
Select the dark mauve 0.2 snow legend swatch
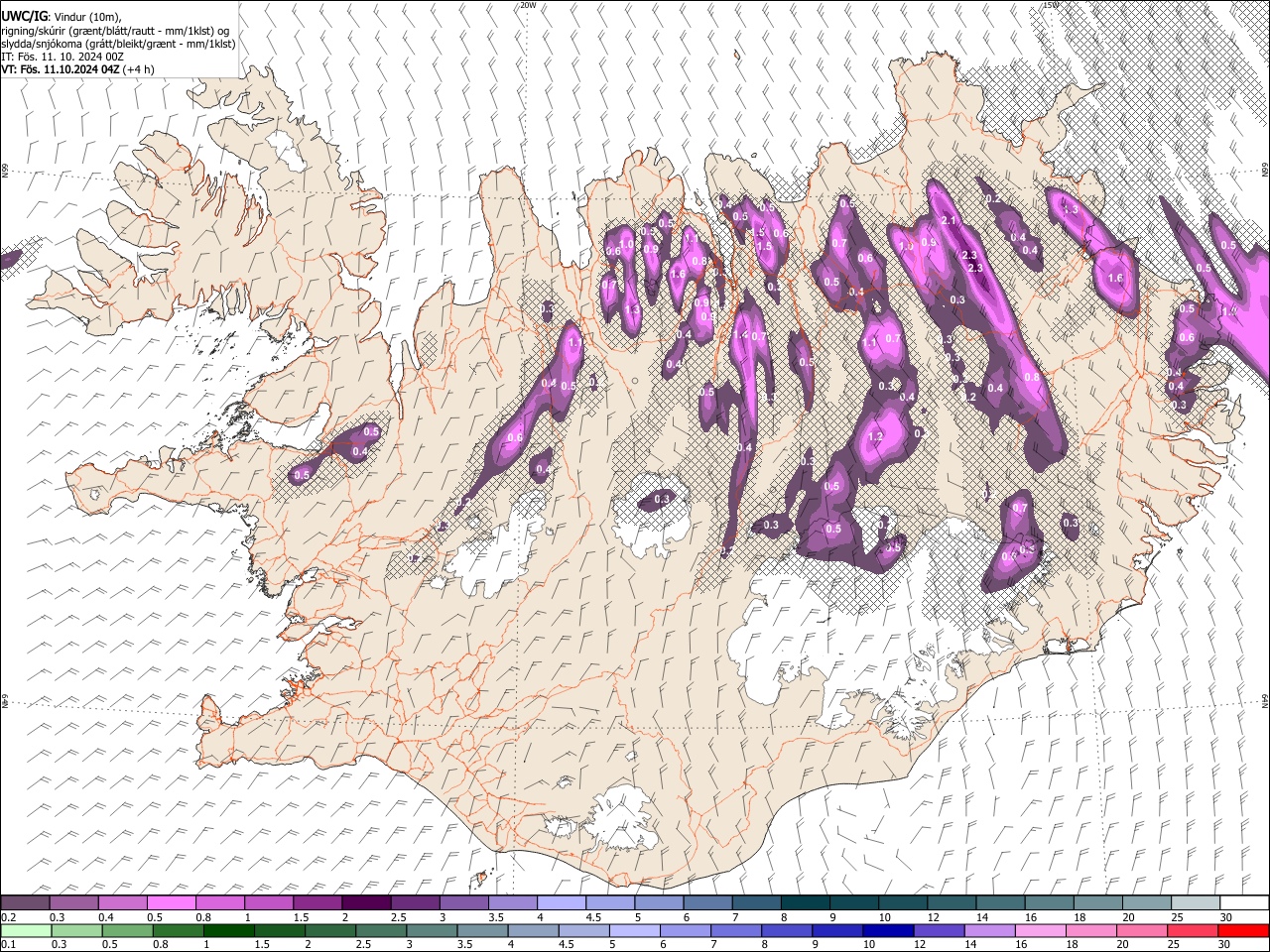coord(25,902)
